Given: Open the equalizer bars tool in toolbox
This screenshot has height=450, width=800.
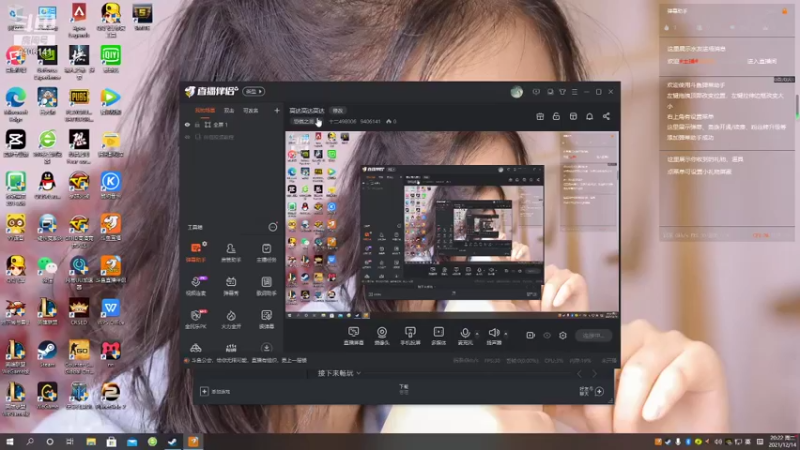Looking at the screenshot, I should pyautogui.click(x=231, y=348).
